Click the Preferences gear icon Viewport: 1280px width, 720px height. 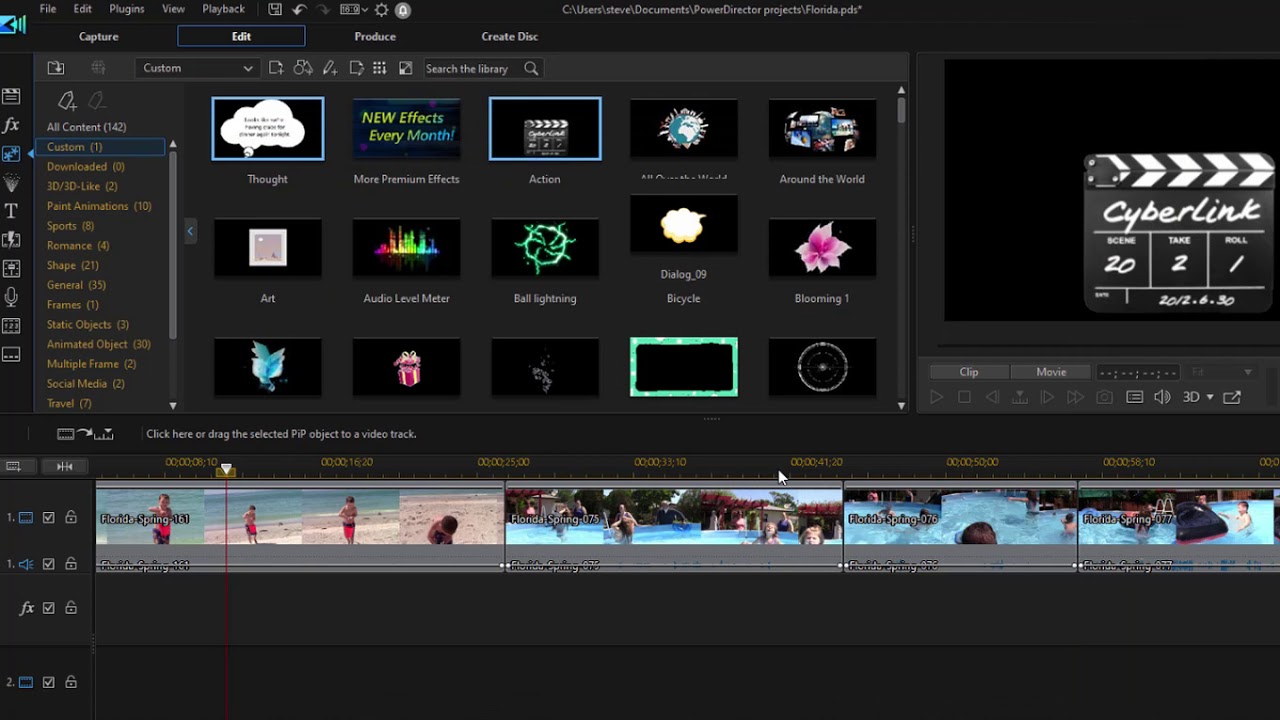click(x=381, y=10)
